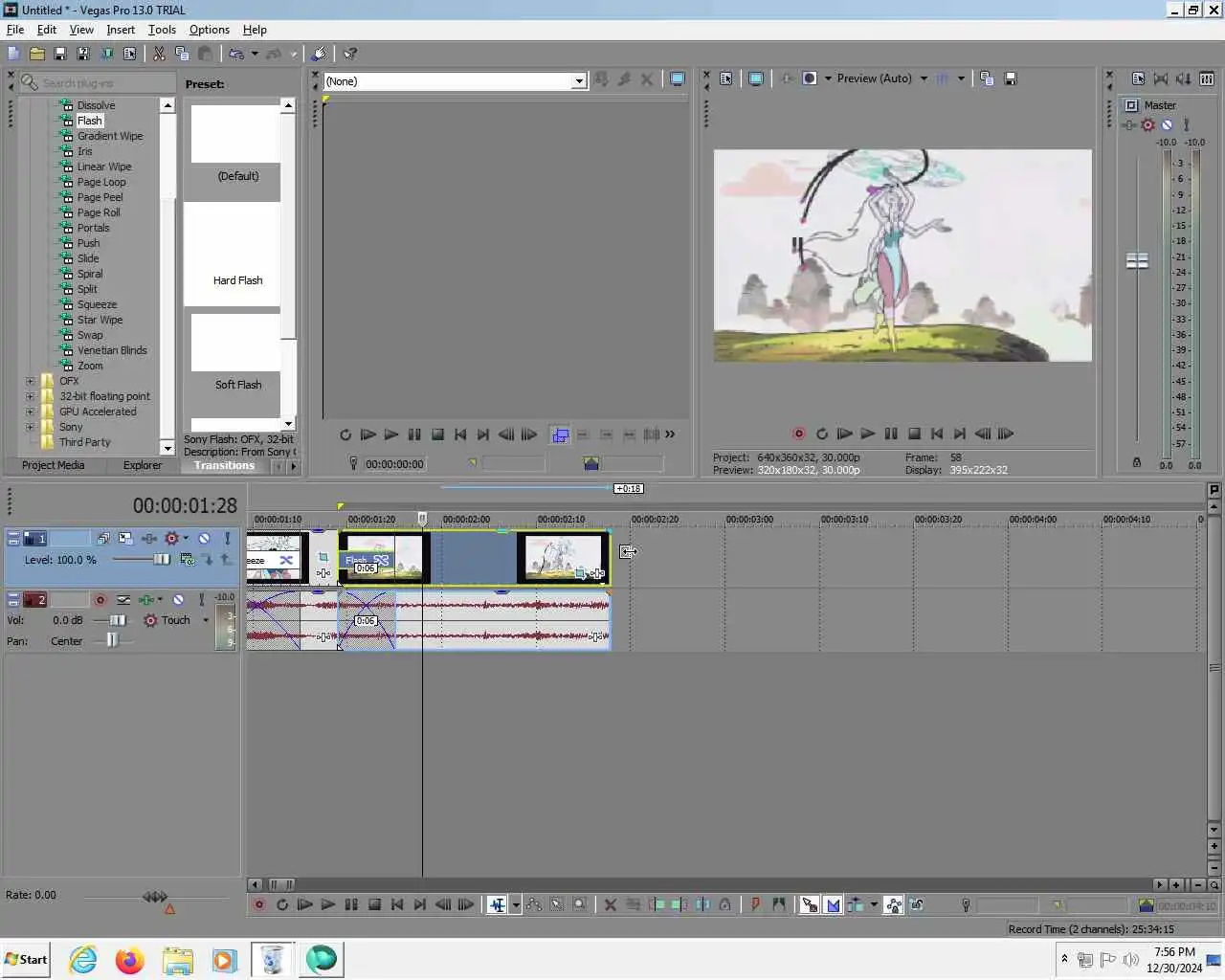
Task: Select the Normal Edit tool in timeline toolbar
Action: [498, 904]
